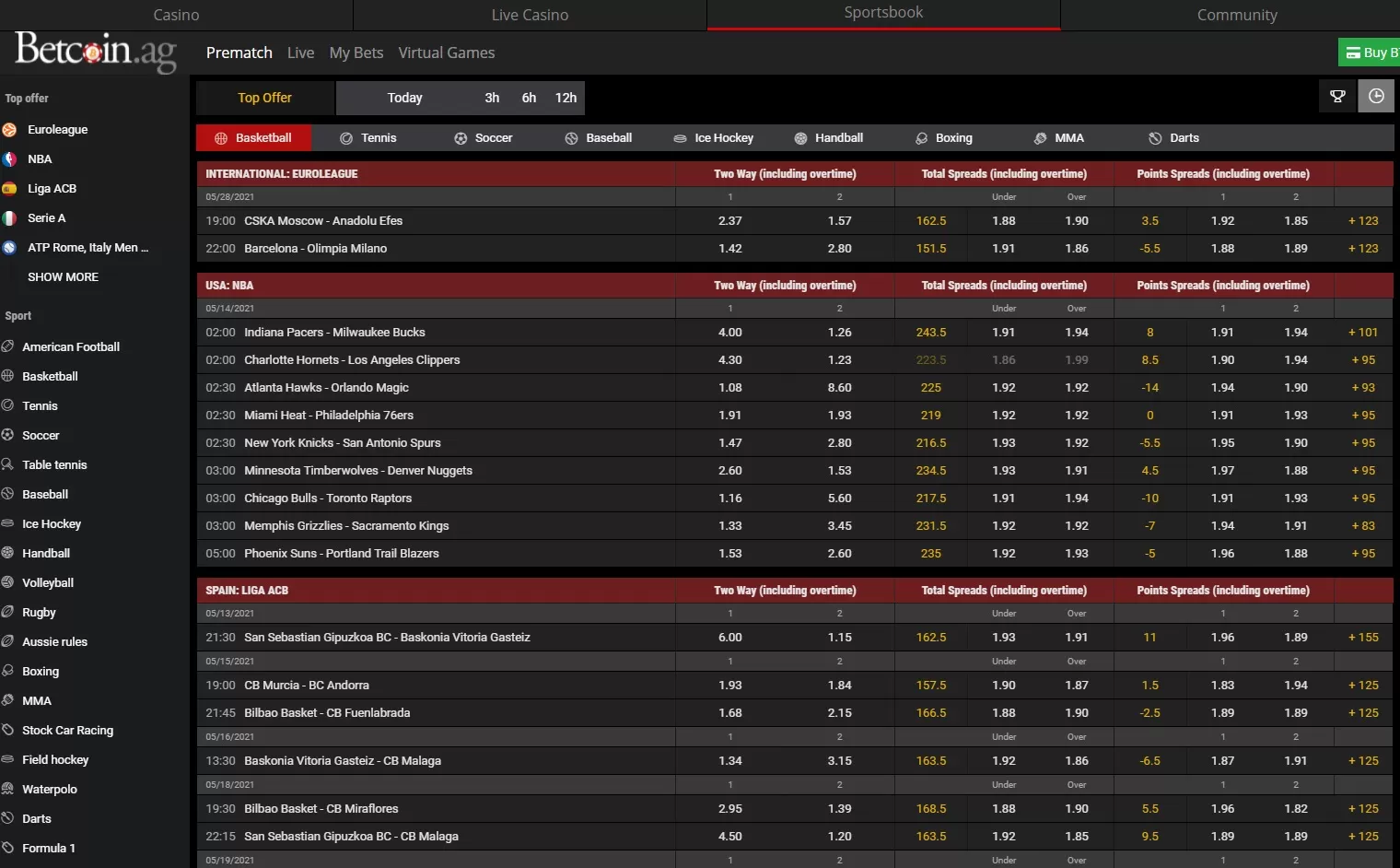Viewport: 1400px width, 868px height.
Task: Click the Soccer ball icon in sport tabs
Action: coord(461,138)
